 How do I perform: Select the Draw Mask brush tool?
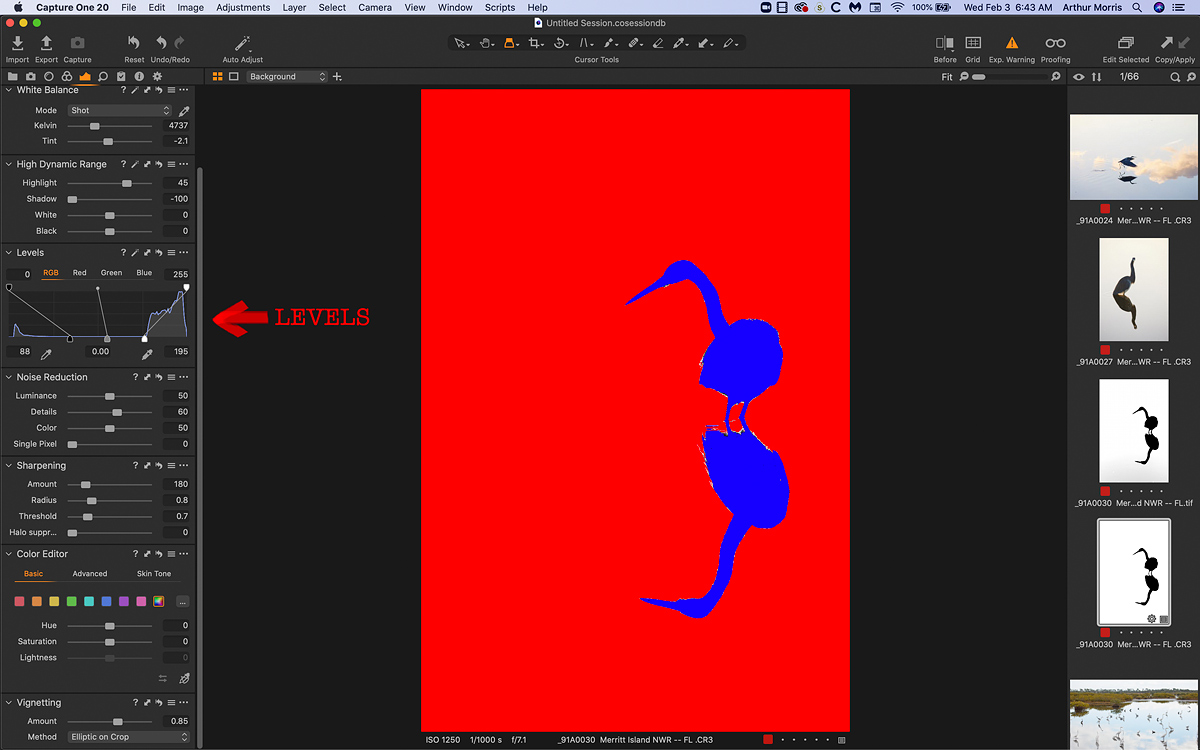[x=609, y=43]
